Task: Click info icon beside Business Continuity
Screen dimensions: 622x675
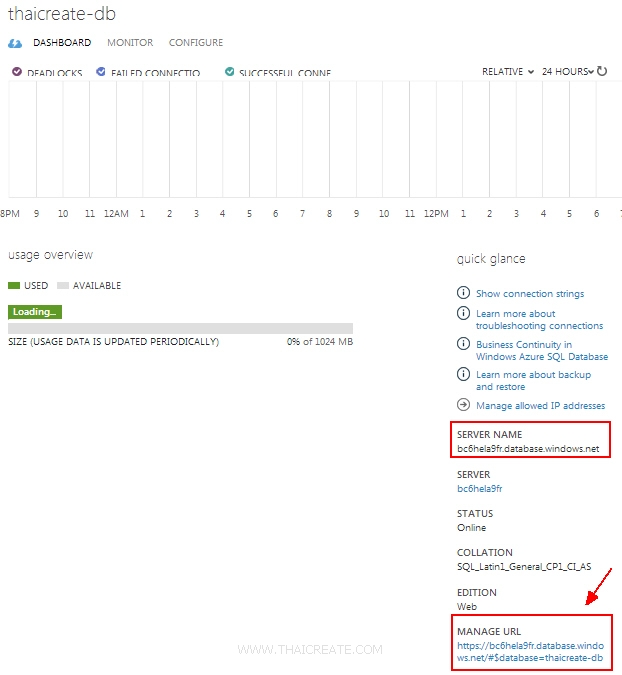Action: [463, 344]
